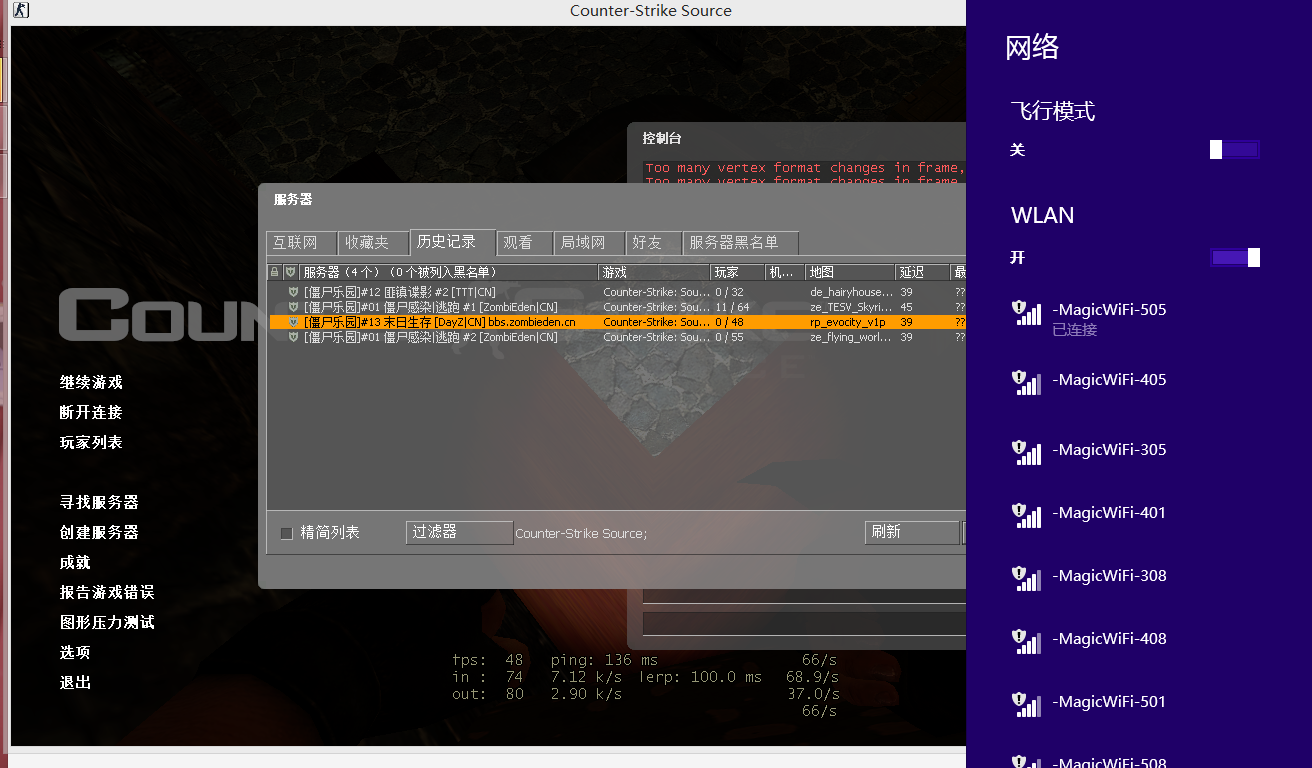This screenshot has height=768, width=1312.
Task: Click 继续游戏 in the main menu
Action: 91,383
